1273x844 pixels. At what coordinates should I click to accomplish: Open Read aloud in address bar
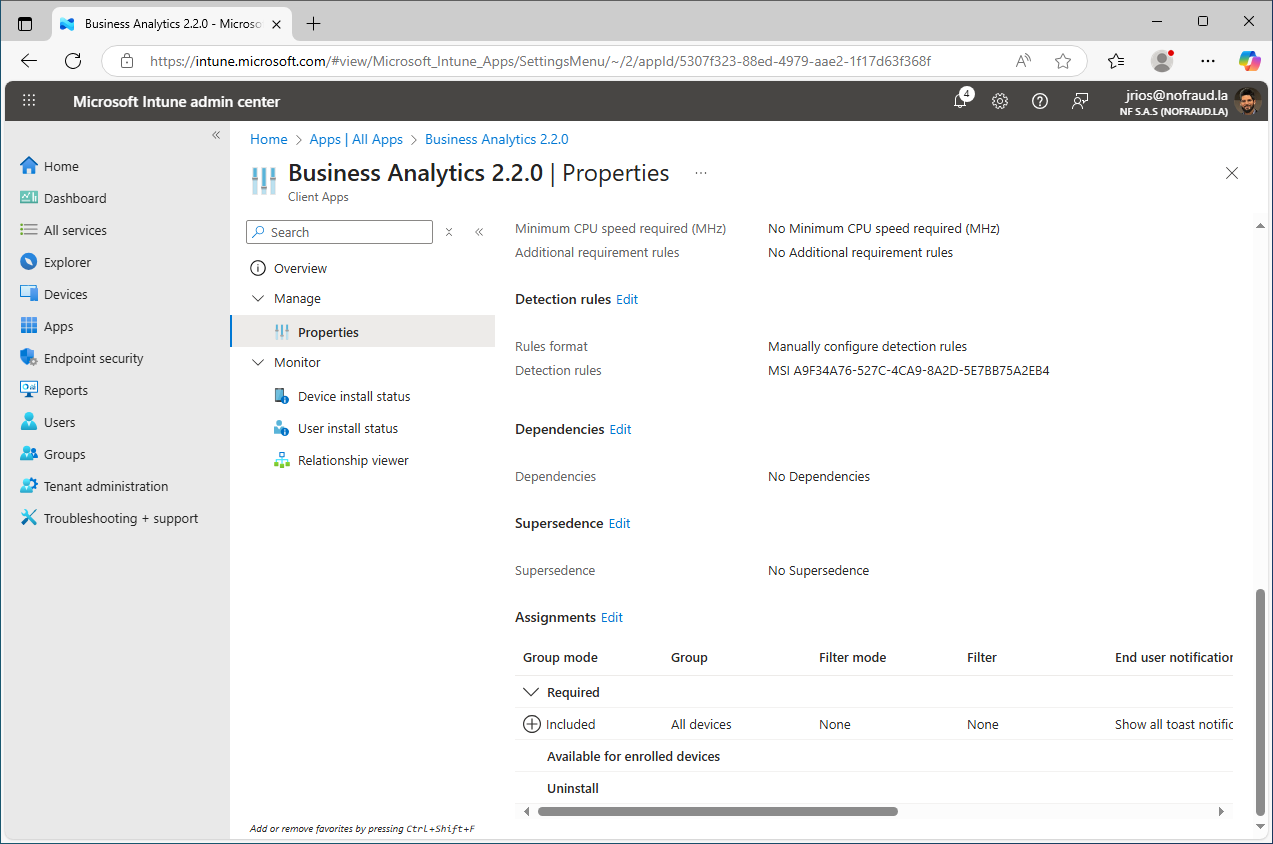[1023, 61]
